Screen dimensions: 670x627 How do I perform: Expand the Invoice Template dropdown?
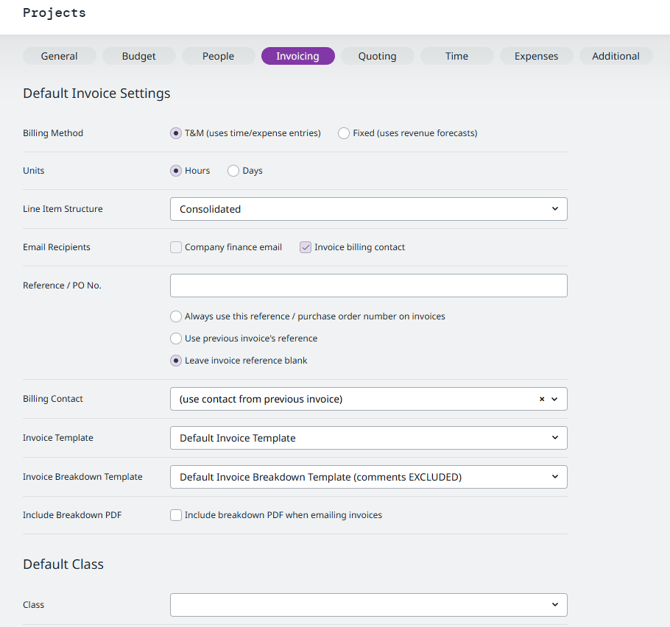[x=369, y=438]
